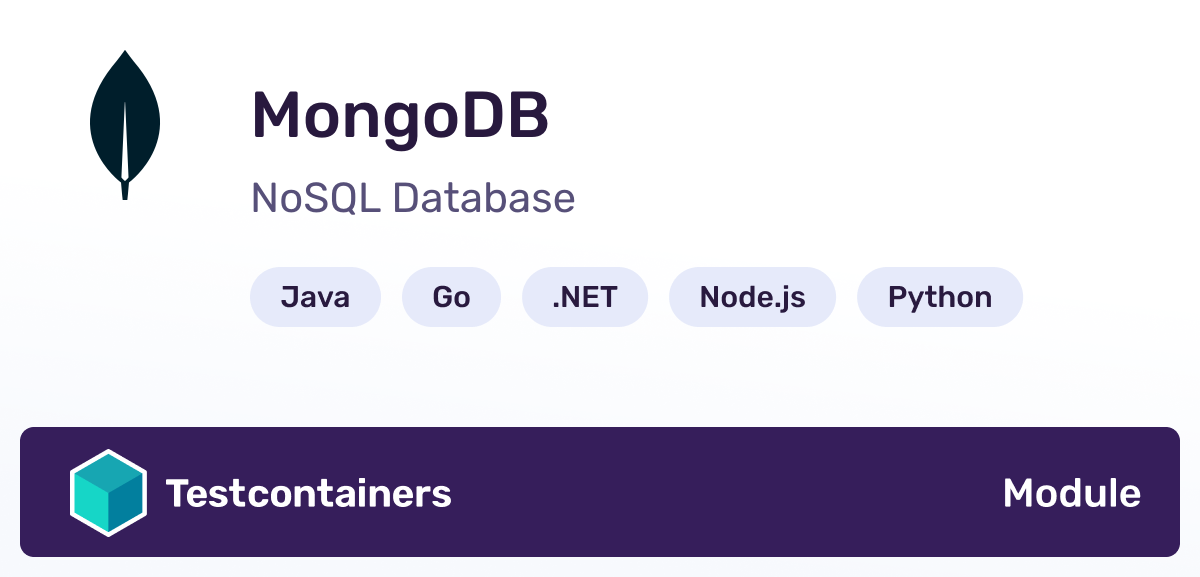Viewport: 1200px width, 577px height.
Task: Click the Module label in the banner
Action: 1071,494
